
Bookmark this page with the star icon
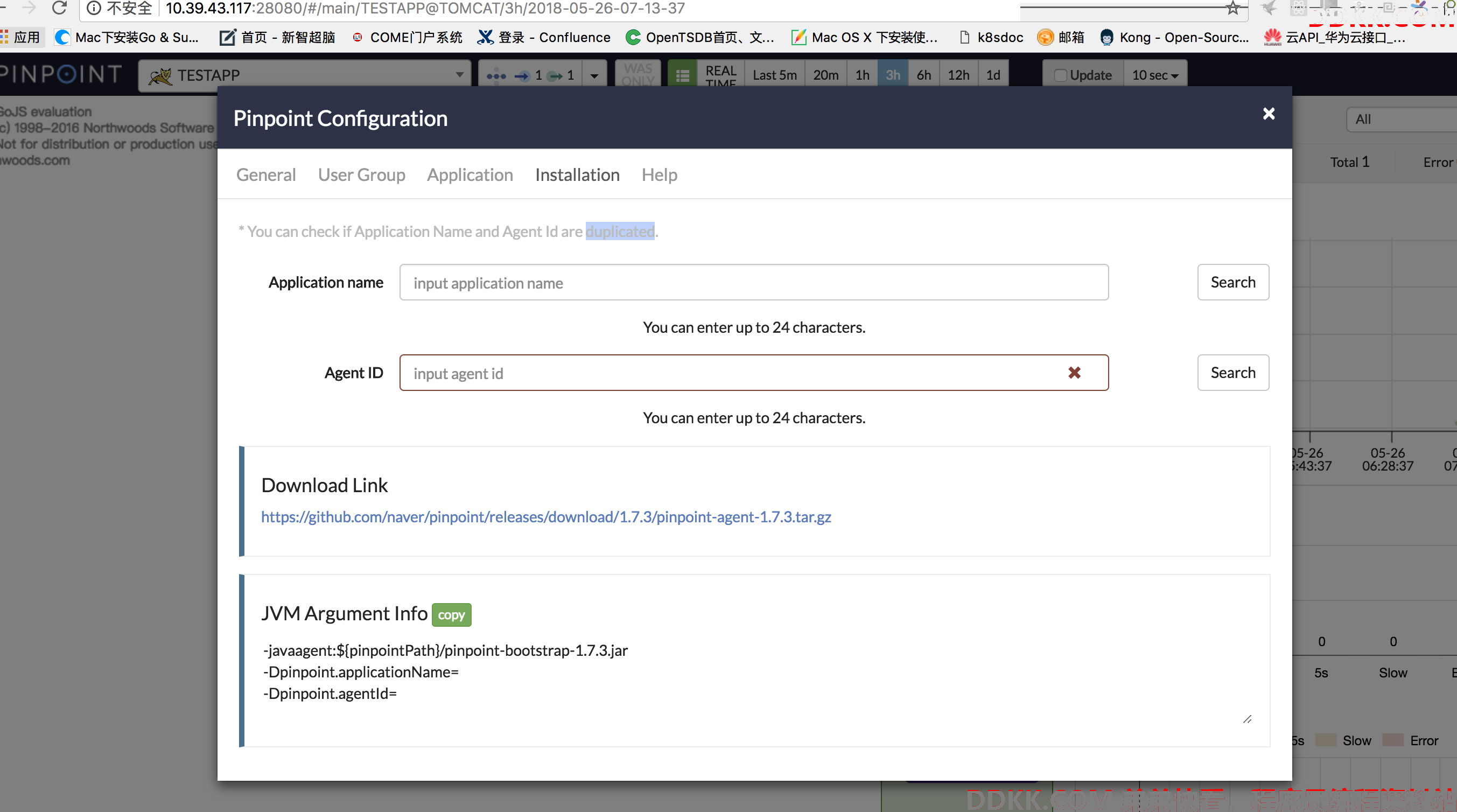pyautogui.click(x=1233, y=8)
